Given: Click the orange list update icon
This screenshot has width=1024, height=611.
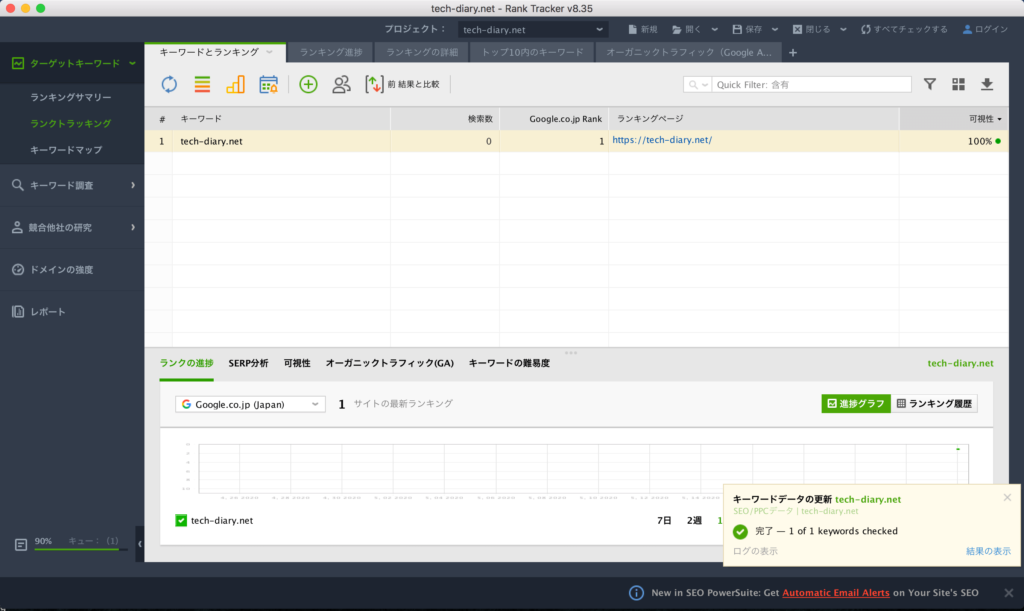Looking at the screenshot, I should click(202, 84).
